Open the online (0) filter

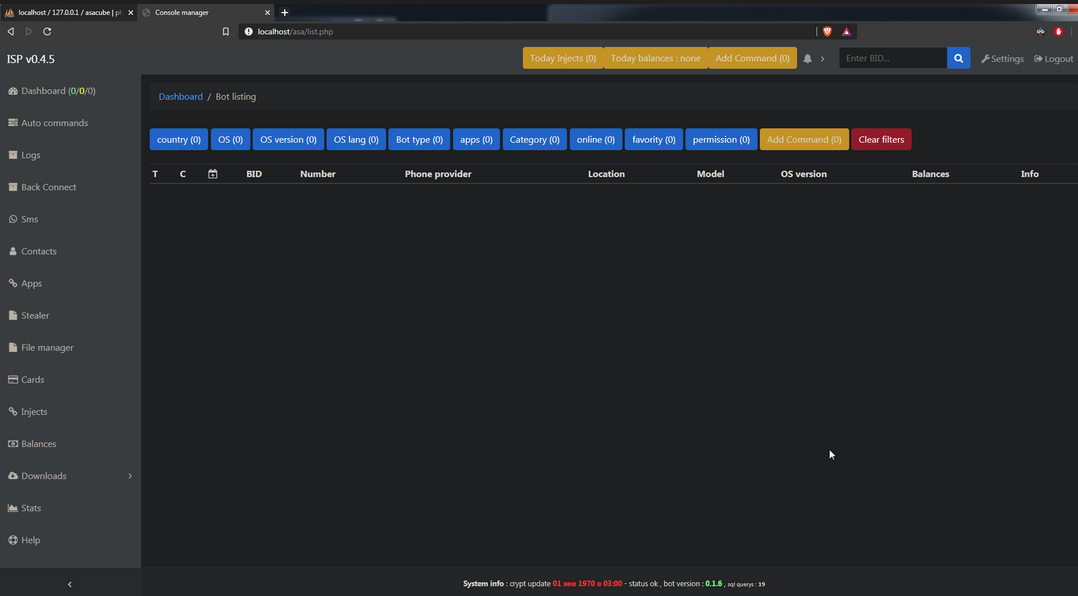click(596, 140)
